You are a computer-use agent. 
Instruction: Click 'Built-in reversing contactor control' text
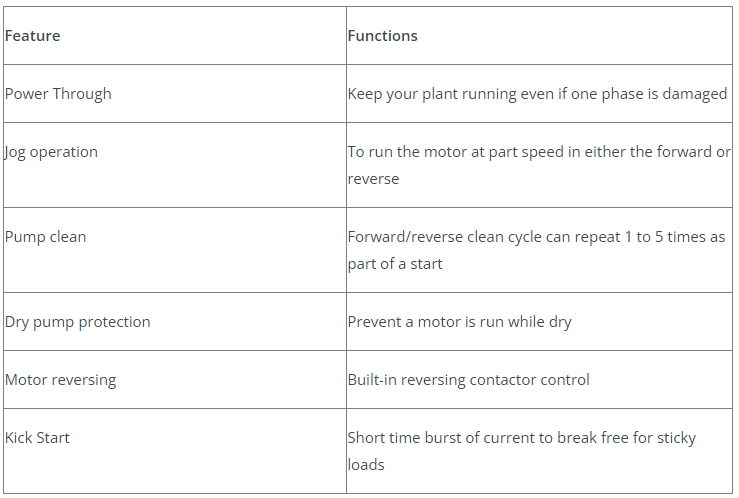point(468,380)
